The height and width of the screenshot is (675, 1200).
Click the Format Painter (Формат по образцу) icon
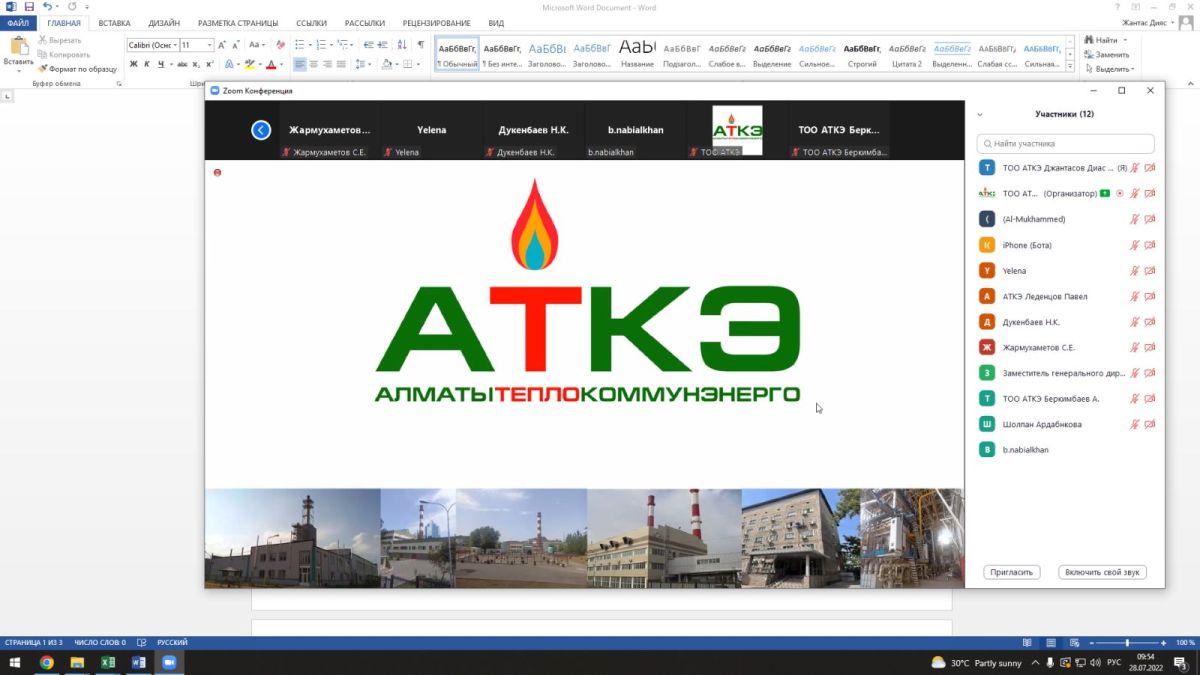43,69
